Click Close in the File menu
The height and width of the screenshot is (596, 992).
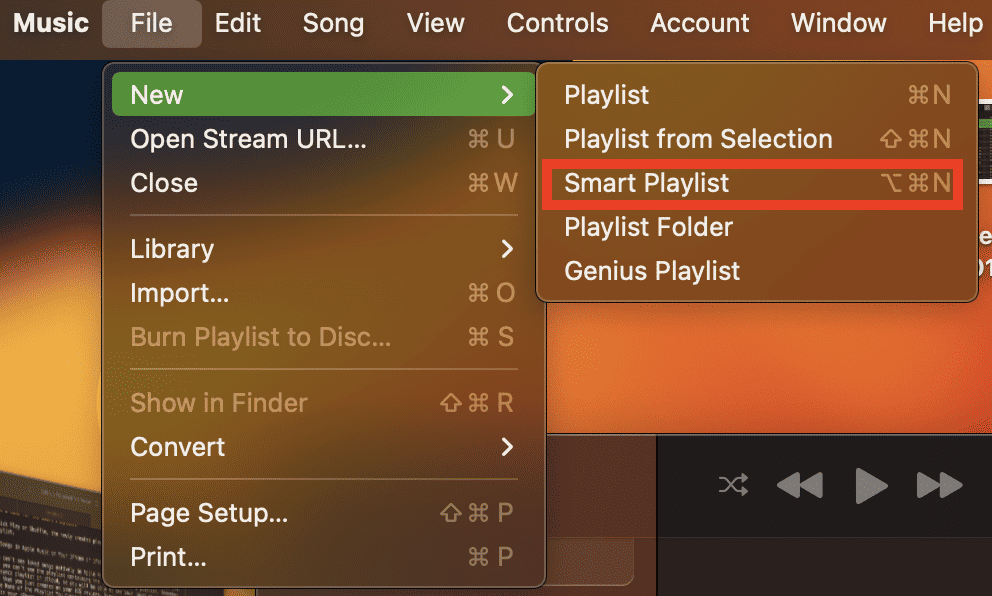coord(164,183)
